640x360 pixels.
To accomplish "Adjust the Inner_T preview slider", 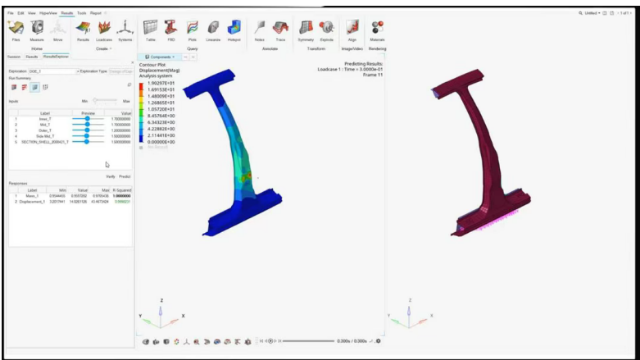I will click(88, 119).
